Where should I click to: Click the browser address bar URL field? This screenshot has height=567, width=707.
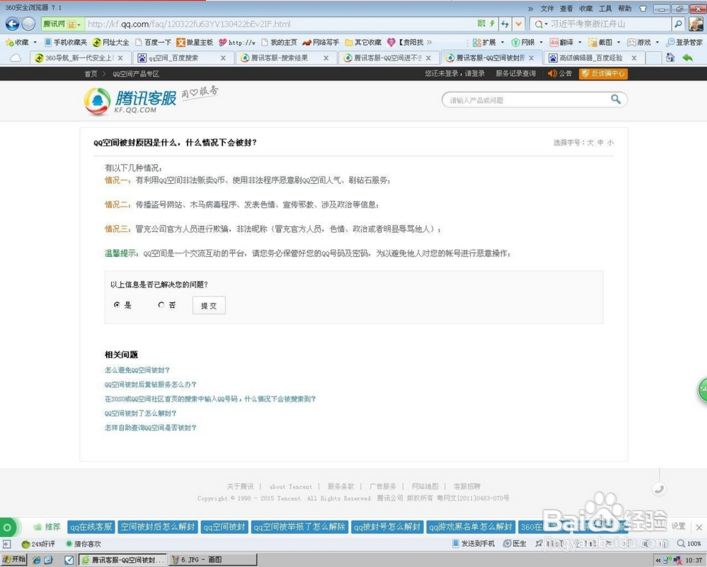click(x=280, y=24)
